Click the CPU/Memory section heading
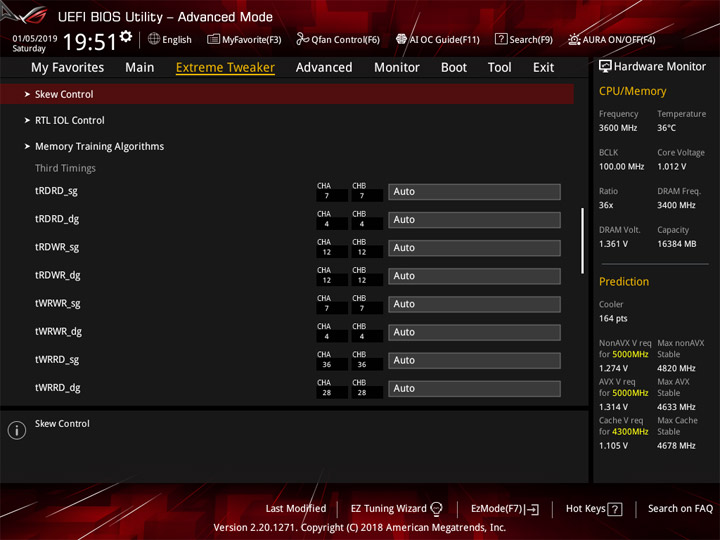The image size is (720, 540). (x=632, y=91)
